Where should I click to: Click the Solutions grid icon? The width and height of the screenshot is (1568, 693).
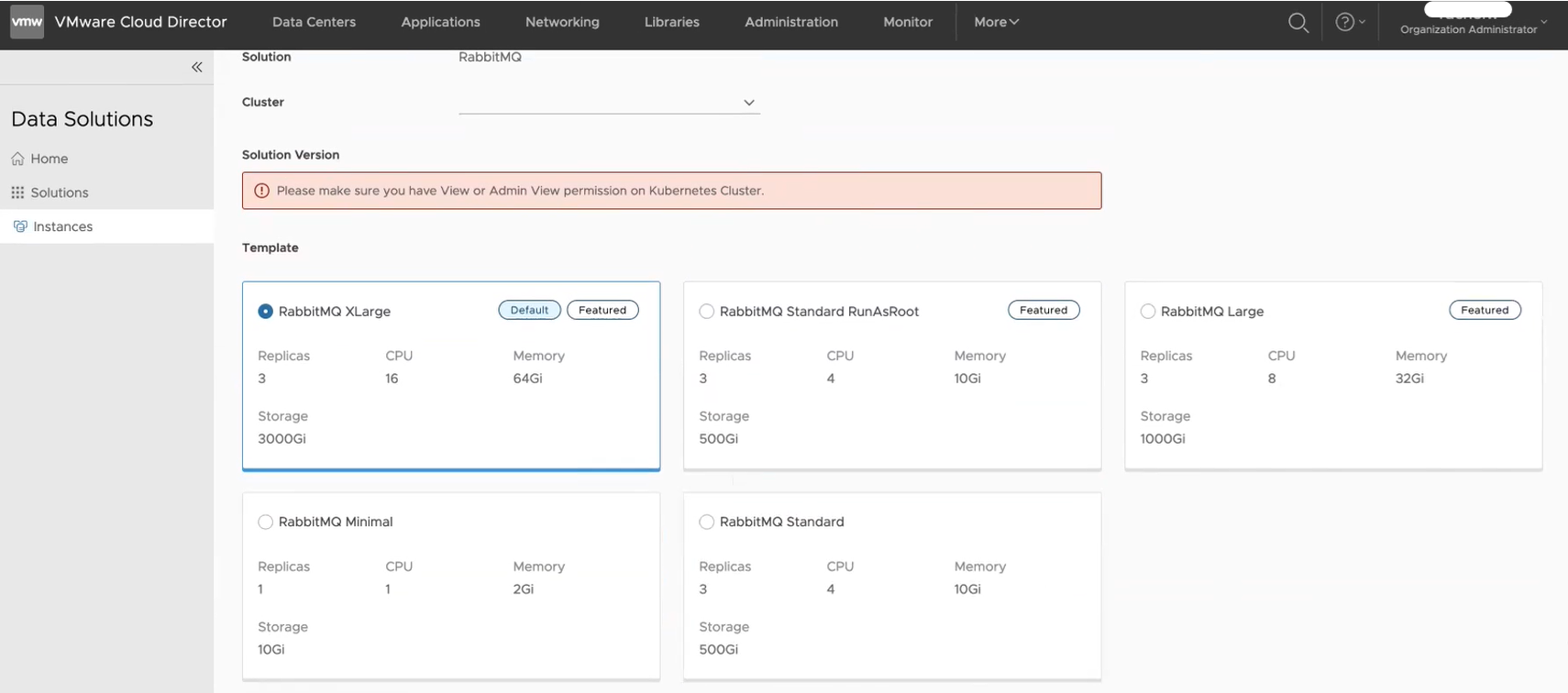[x=17, y=192]
